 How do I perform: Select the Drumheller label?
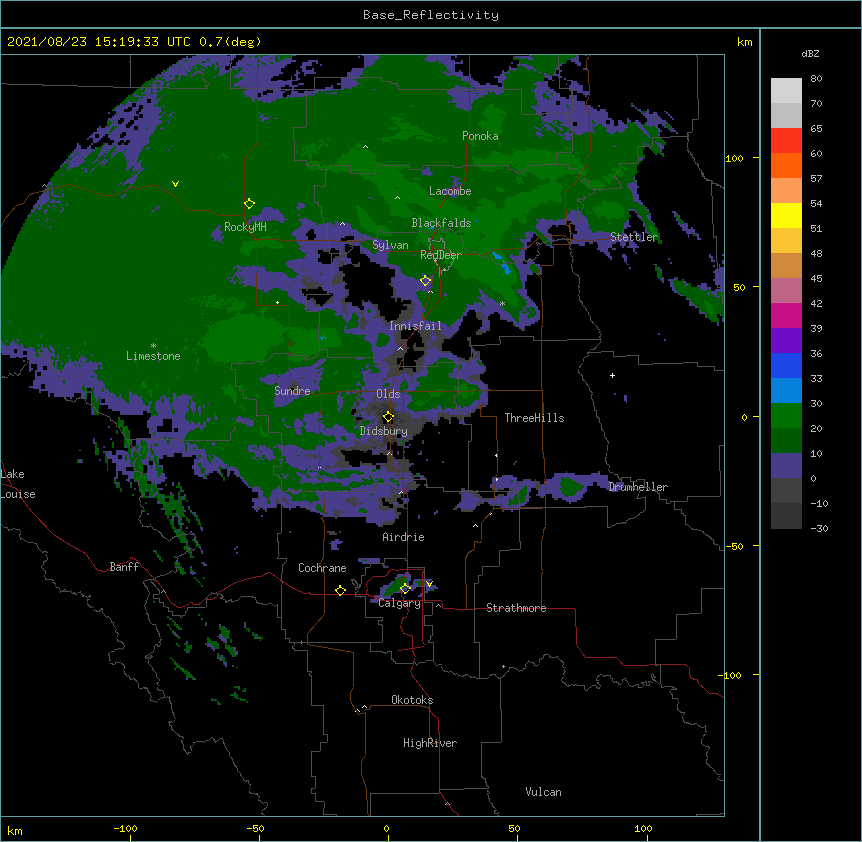click(x=638, y=487)
